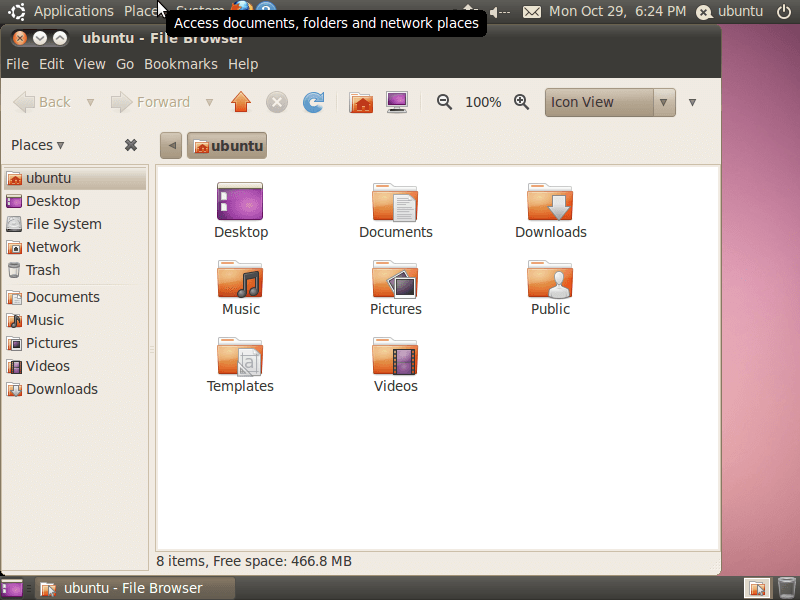Click the ubuntu - File Browser taskbar button
800x600 pixels.
tap(135, 588)
